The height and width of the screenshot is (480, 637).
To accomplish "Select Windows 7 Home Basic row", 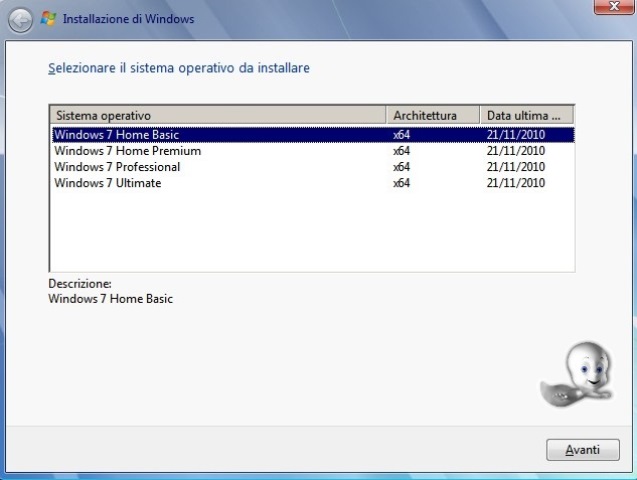I will click(x=313, y=135).
